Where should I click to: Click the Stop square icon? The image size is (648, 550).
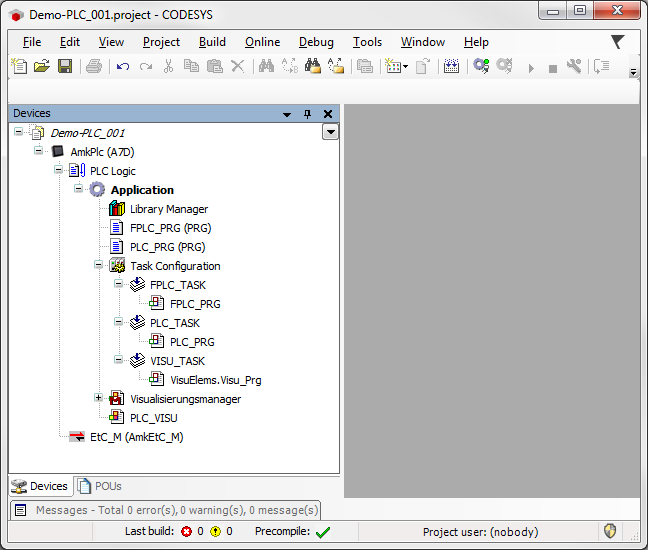(x=553, y=68)
